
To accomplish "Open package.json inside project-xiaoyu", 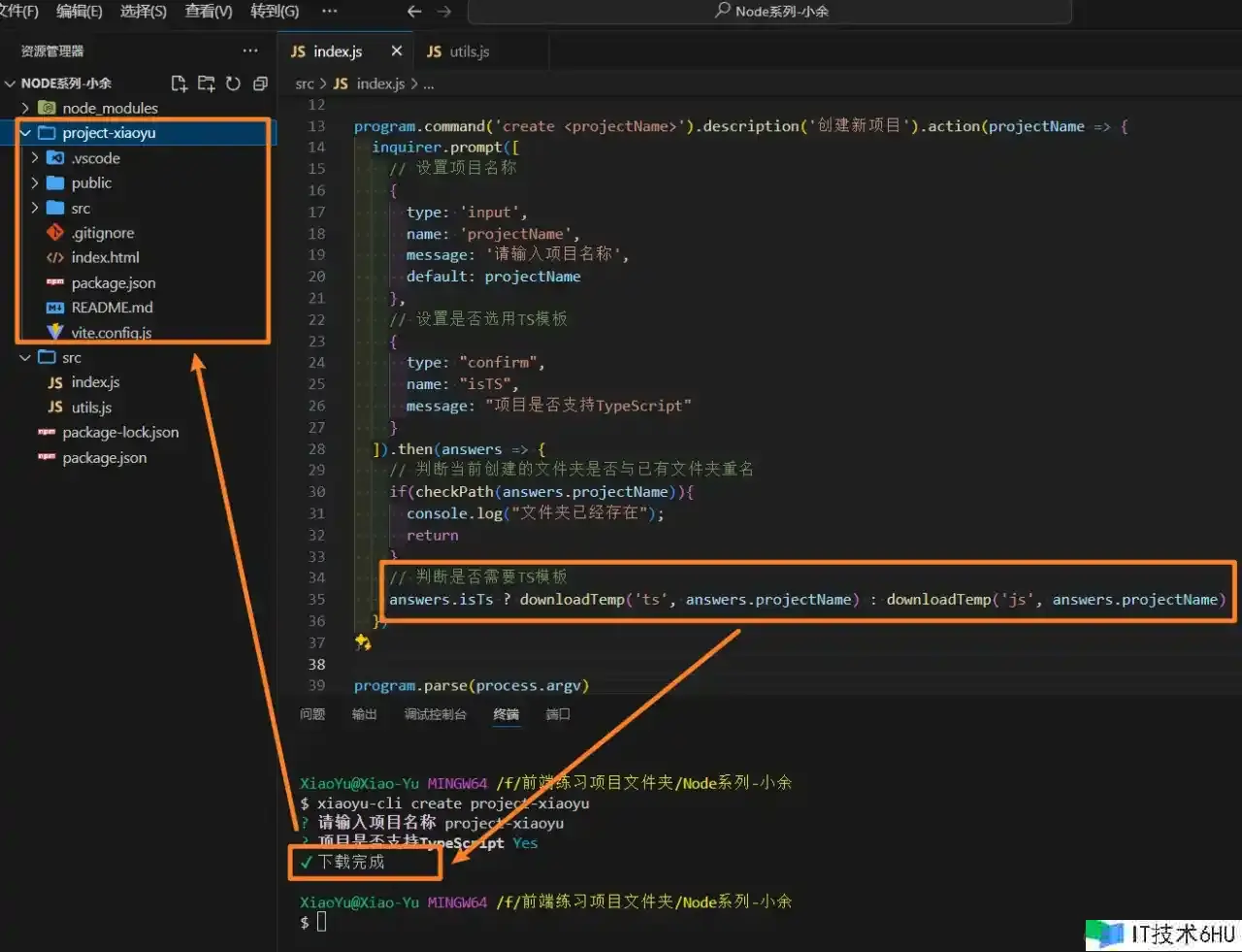I will [x=114, y=282].
